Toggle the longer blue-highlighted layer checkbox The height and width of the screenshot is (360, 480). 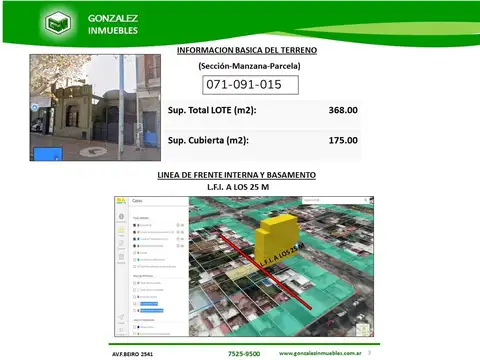coord(134,311)
